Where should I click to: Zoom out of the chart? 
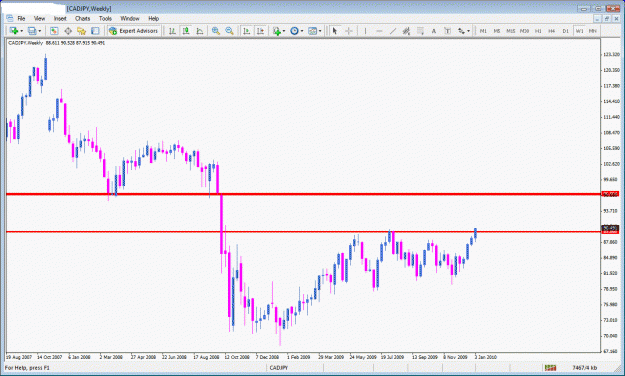(229, 31)
